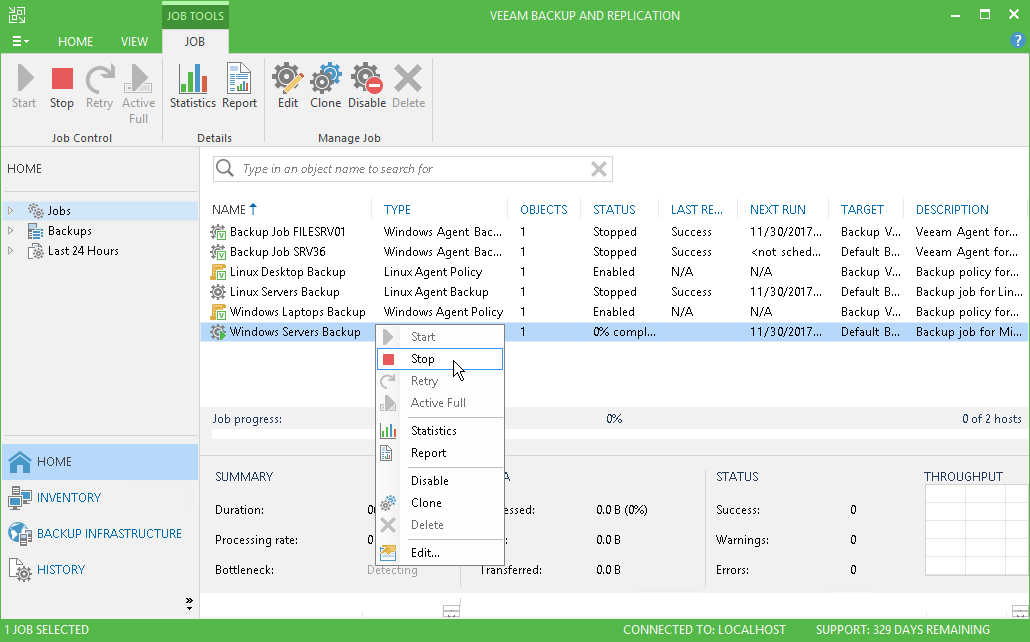The width and height of the screenshot is (1030, 642).
Task: Click the Backup Job SRV36 job icon
Action: pyautogui.click(x=217, y=252)
